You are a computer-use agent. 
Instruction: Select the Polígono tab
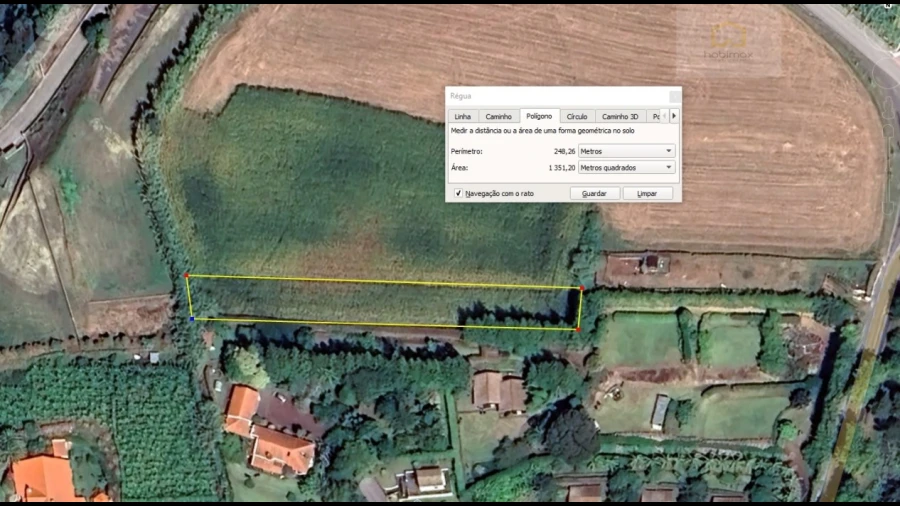tap(539, 116)
